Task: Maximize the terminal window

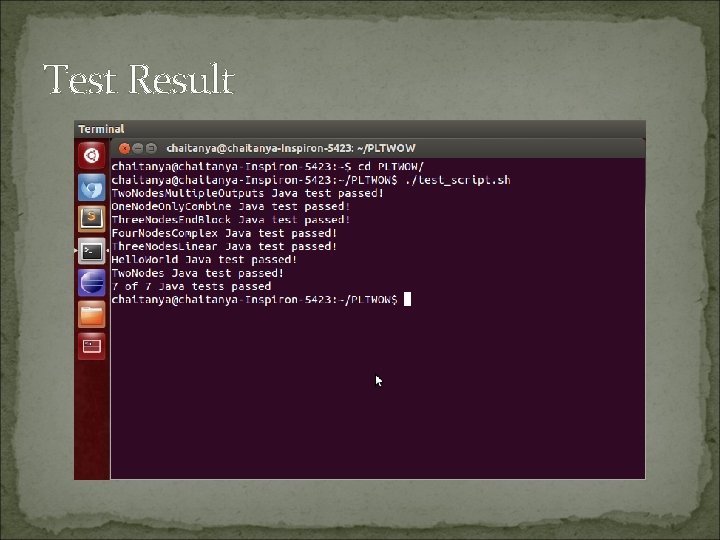Action: (x=151, y=148)
